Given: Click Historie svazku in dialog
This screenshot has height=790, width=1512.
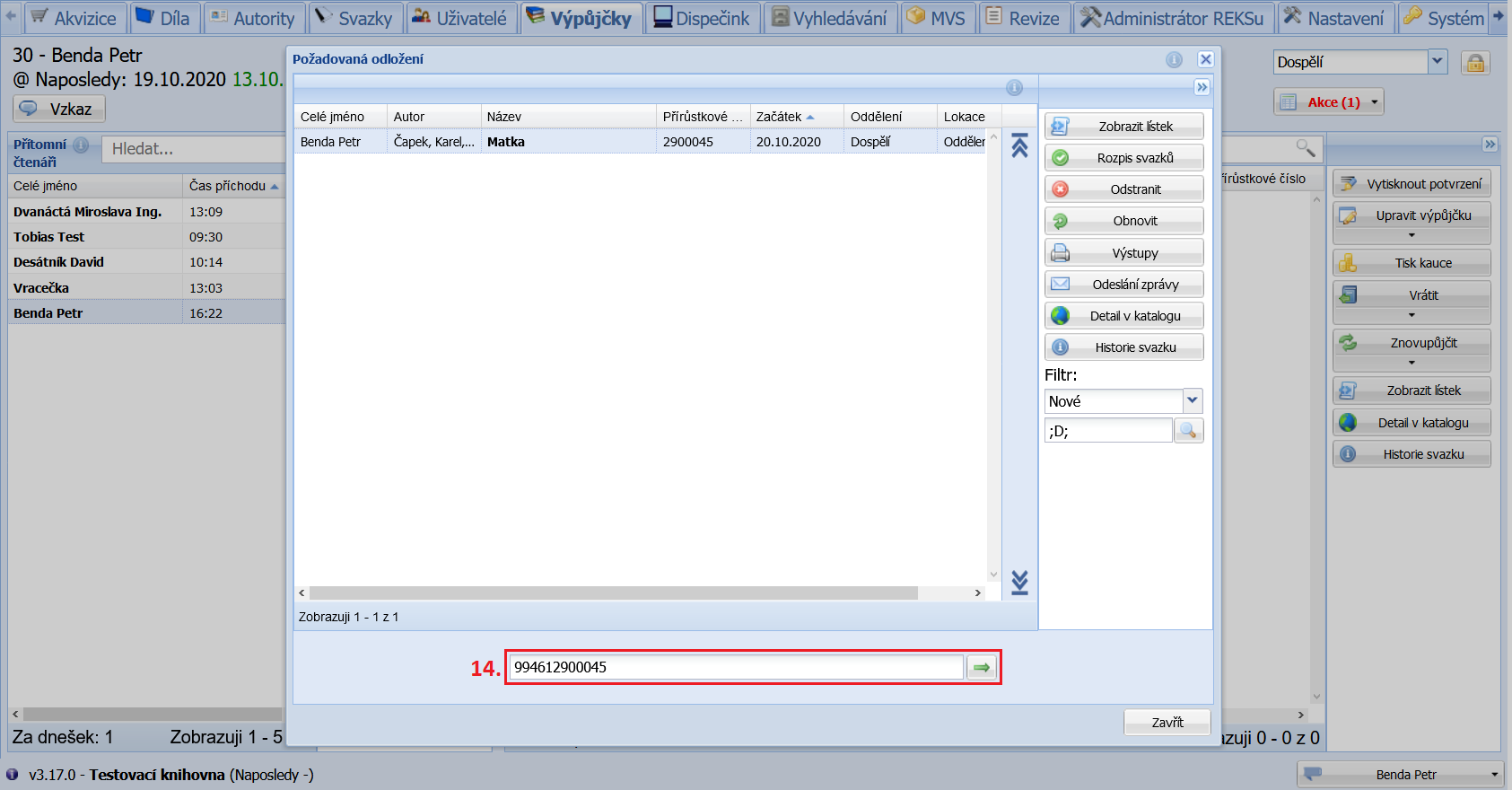Looking at the screenshot, I should 1123,347.
